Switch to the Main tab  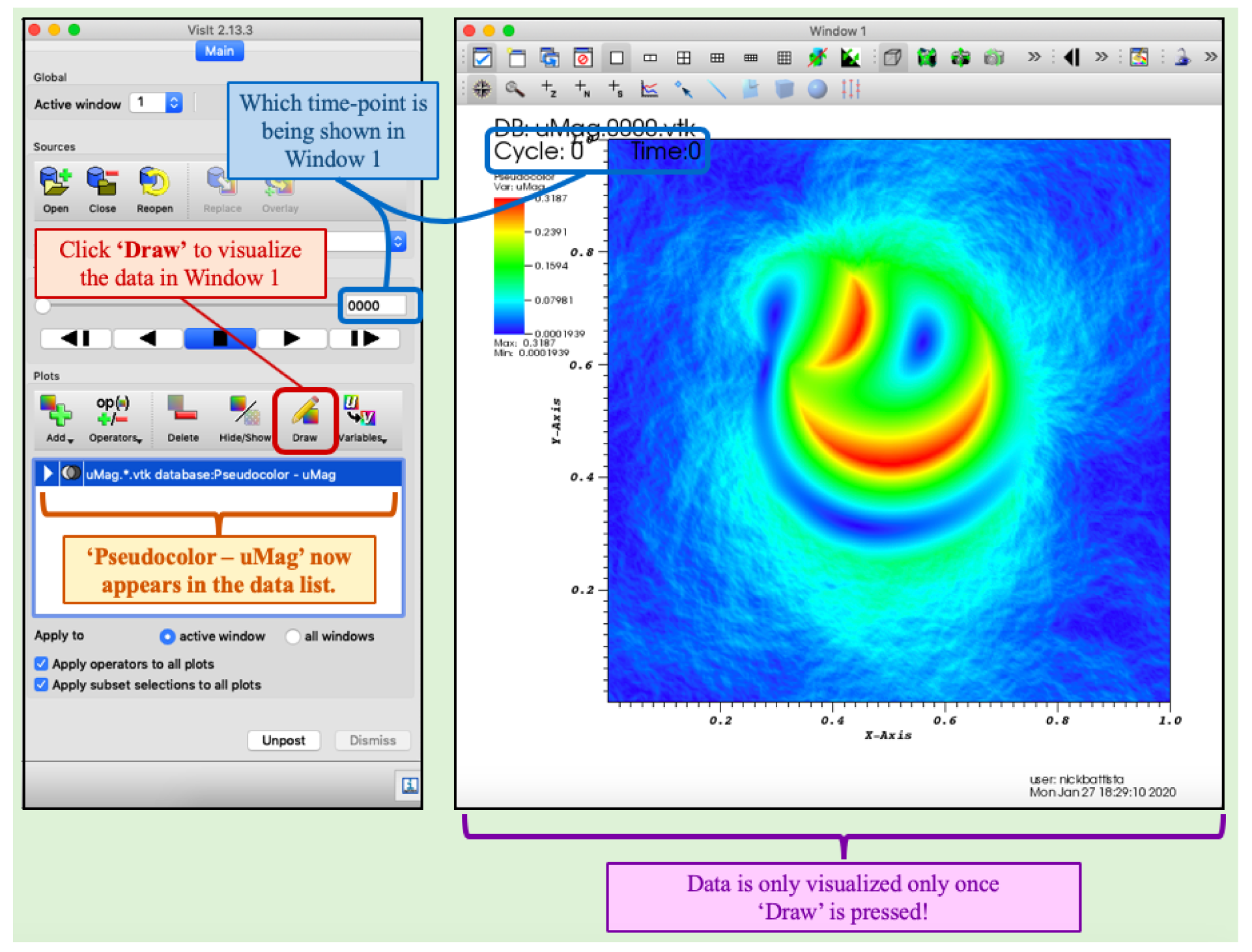pos(220,51)
